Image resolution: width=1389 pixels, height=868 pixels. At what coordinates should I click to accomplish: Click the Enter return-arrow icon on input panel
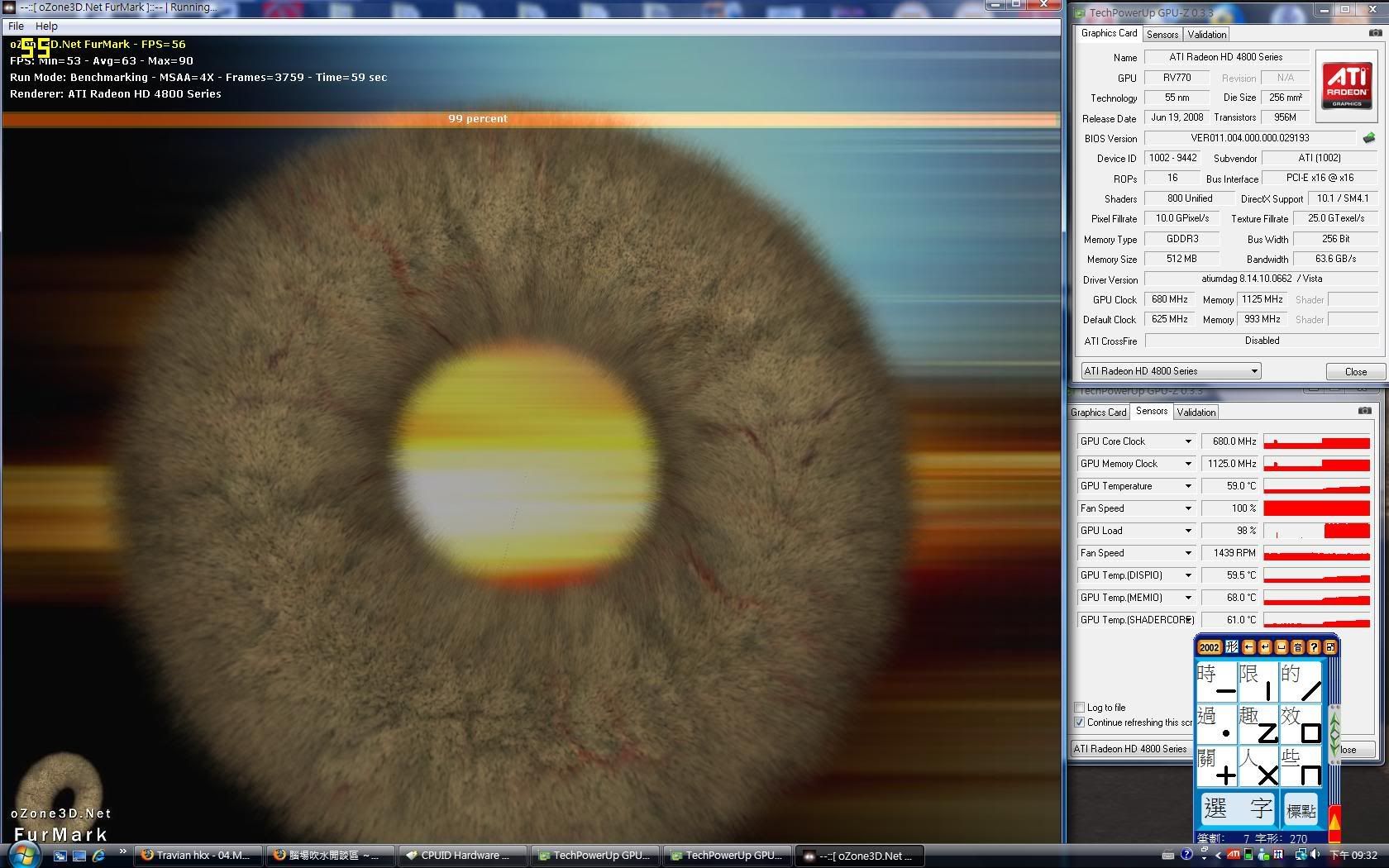pos(1265,647)
